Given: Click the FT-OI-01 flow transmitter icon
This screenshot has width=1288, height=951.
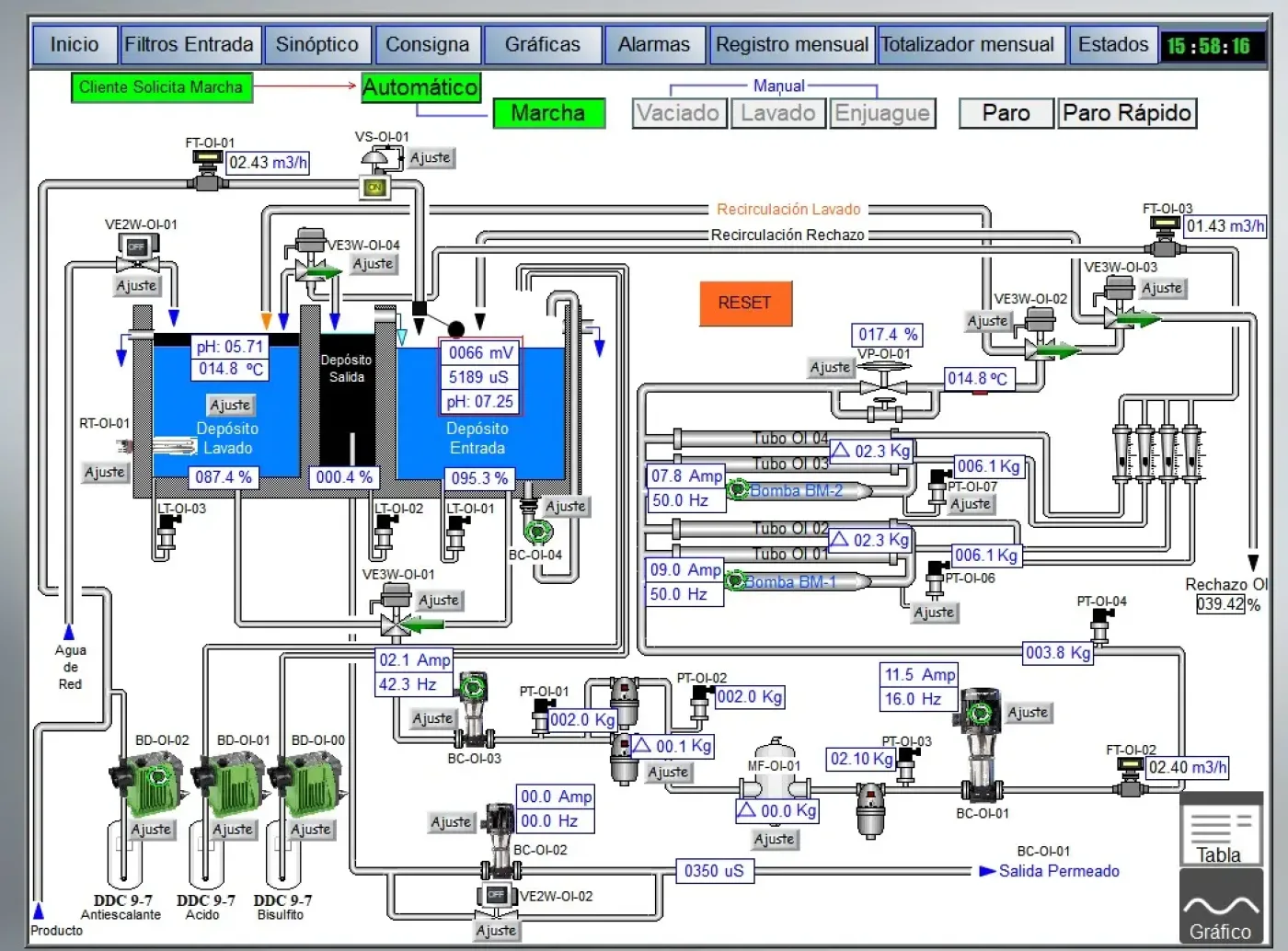Looking at the screenshot, I should pos(208,169).
